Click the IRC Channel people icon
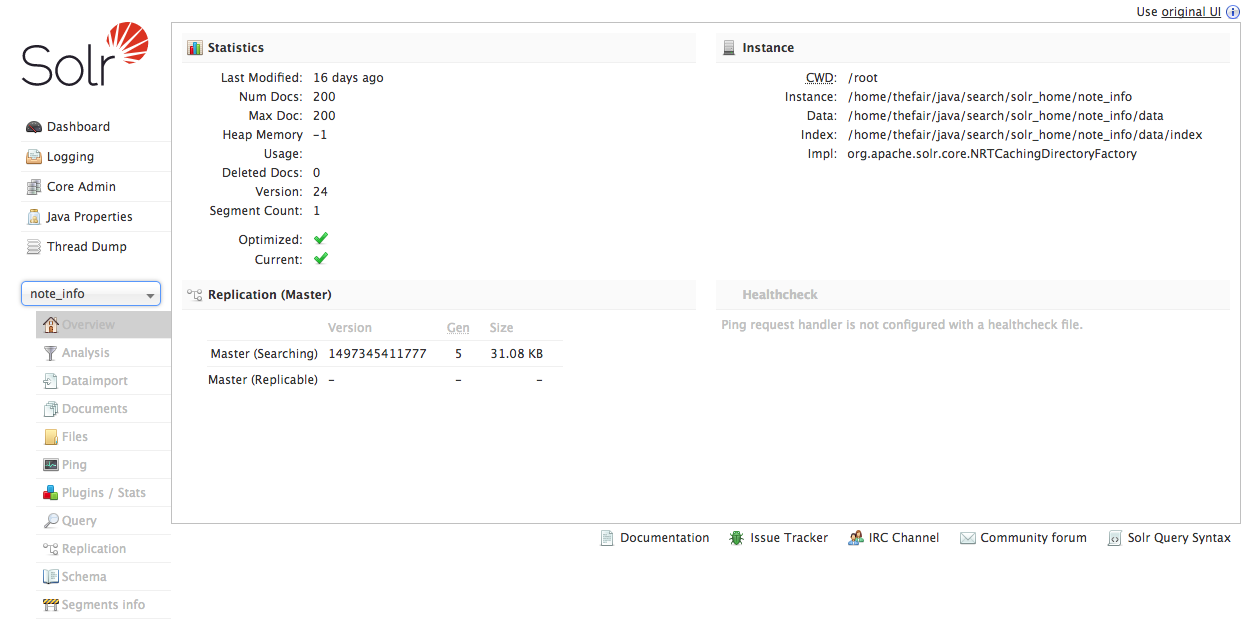The width and height of the screenshot is (1258, 643). click(855, 538)
